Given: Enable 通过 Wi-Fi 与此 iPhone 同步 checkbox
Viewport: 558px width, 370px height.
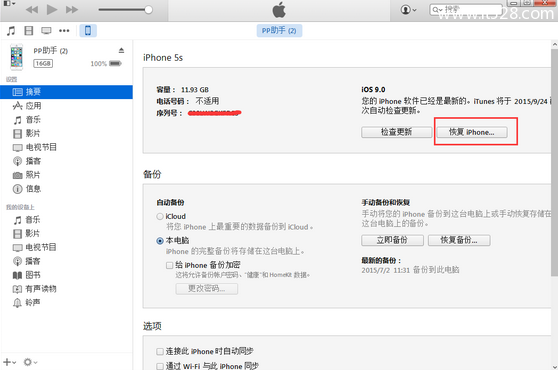Looking at the screenshot, I should (x=160, y=366).
